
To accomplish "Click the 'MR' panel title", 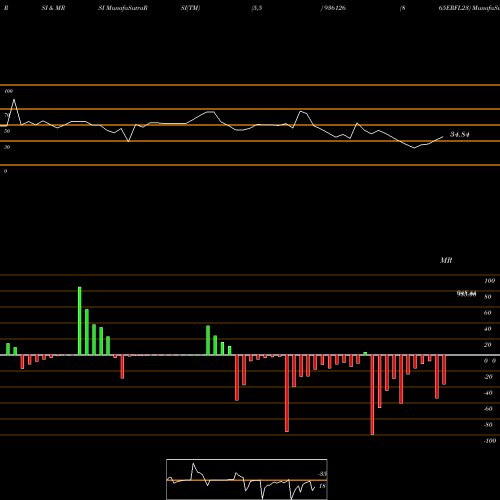I will pyautogui.click(x=446, y=260).
